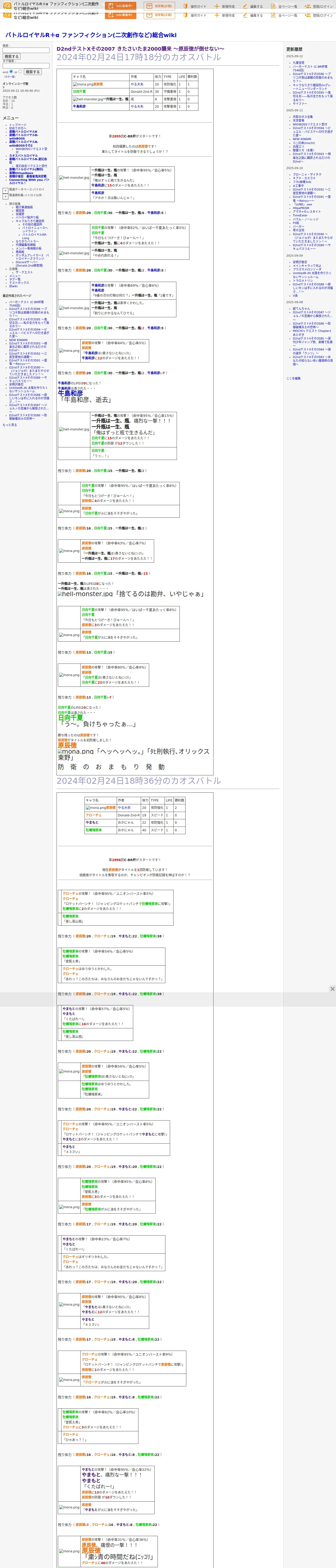Open 聖園ミカ（水着） in 更新履歴
This screenshot has height=1568, width=336.
click(x=304, y=150)
